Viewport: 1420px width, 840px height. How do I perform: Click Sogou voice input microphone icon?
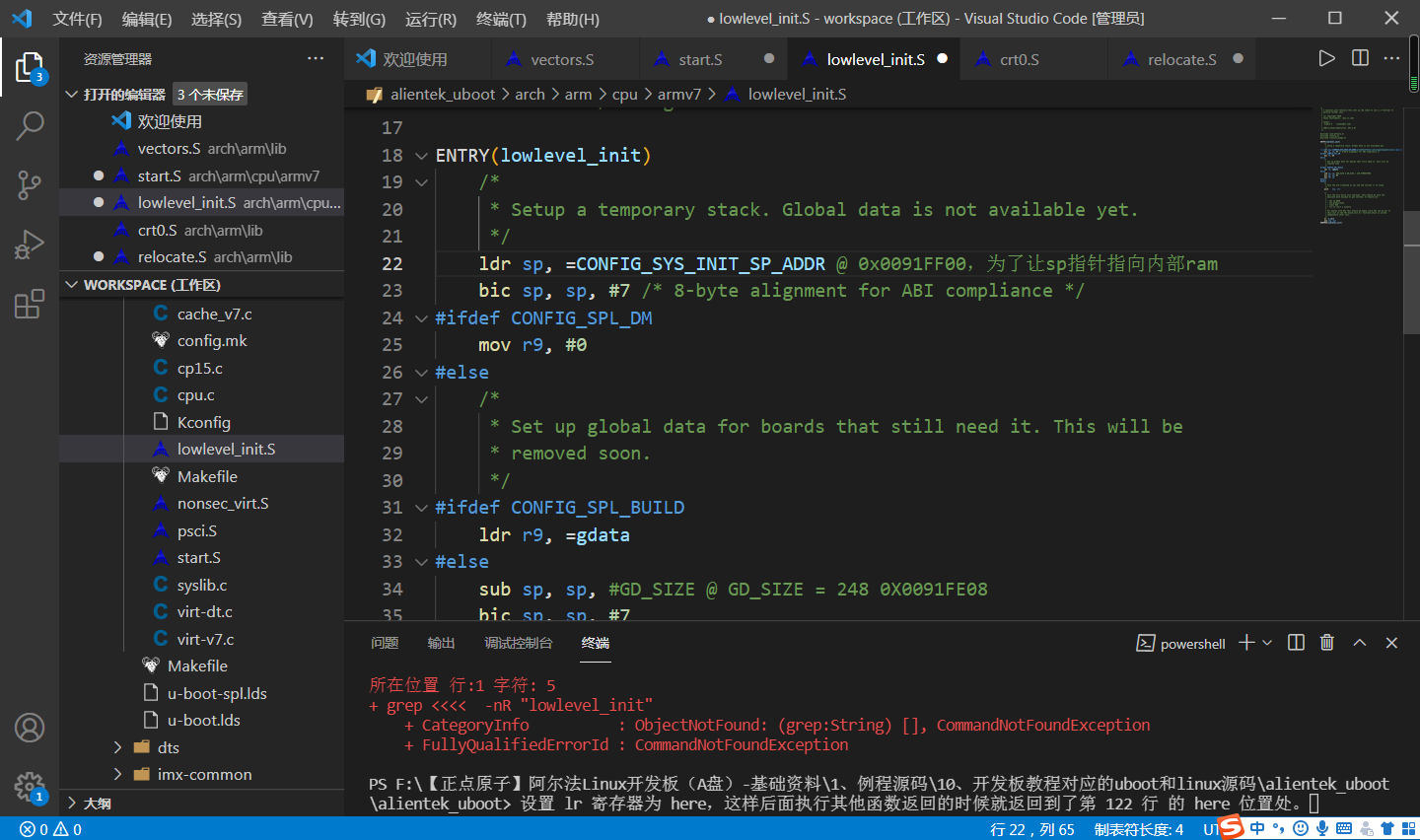point(1322,829)
